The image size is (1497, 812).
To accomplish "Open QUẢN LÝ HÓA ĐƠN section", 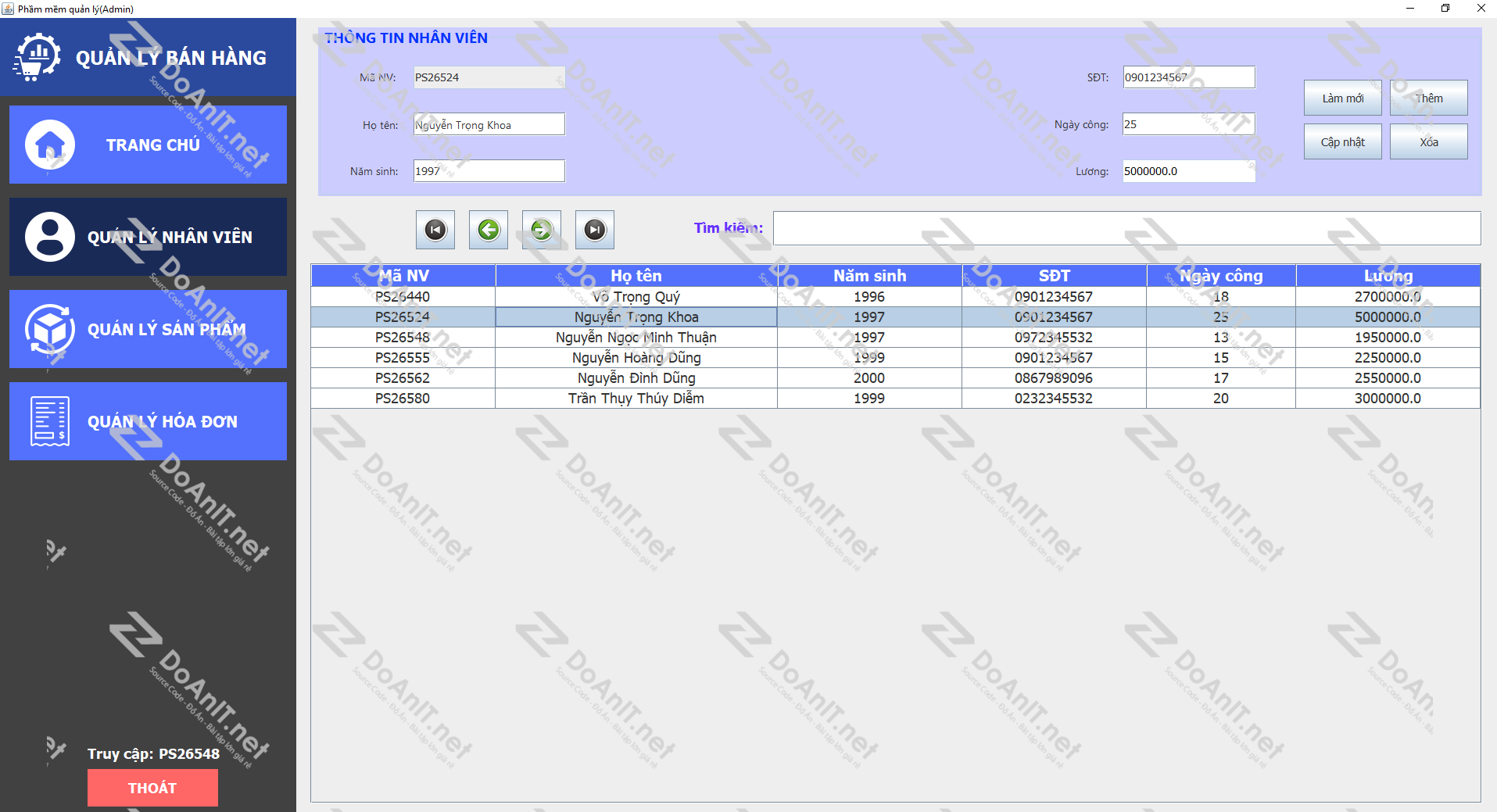I will (148, 421).
